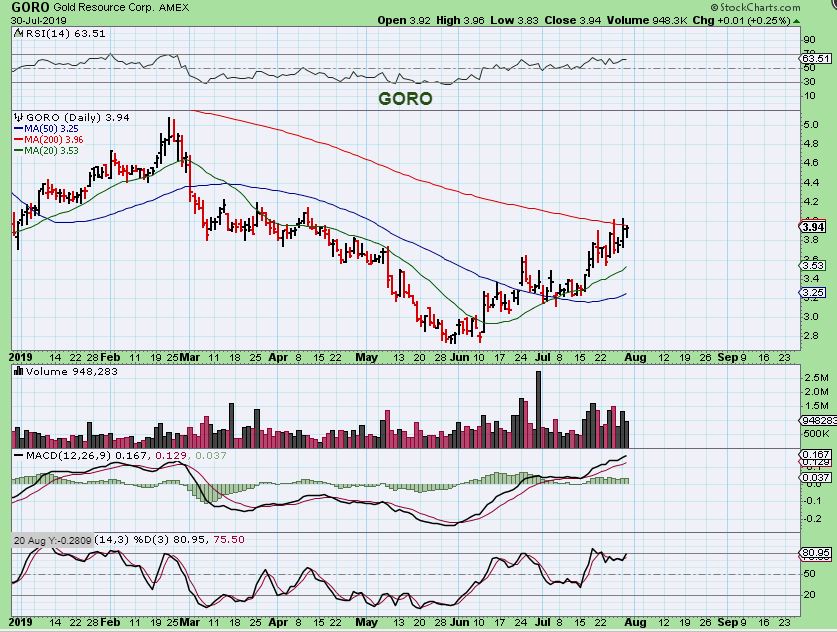Screen dimensions: 837x632
Task: Click the Low 3.83 value
Action: point(515,20)
